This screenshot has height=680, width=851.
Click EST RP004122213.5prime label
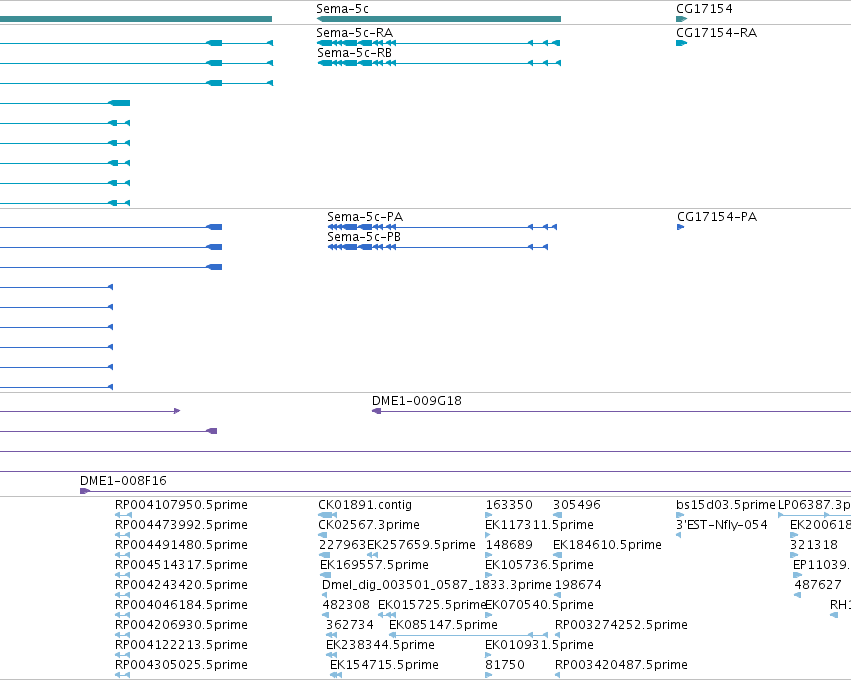181,645
